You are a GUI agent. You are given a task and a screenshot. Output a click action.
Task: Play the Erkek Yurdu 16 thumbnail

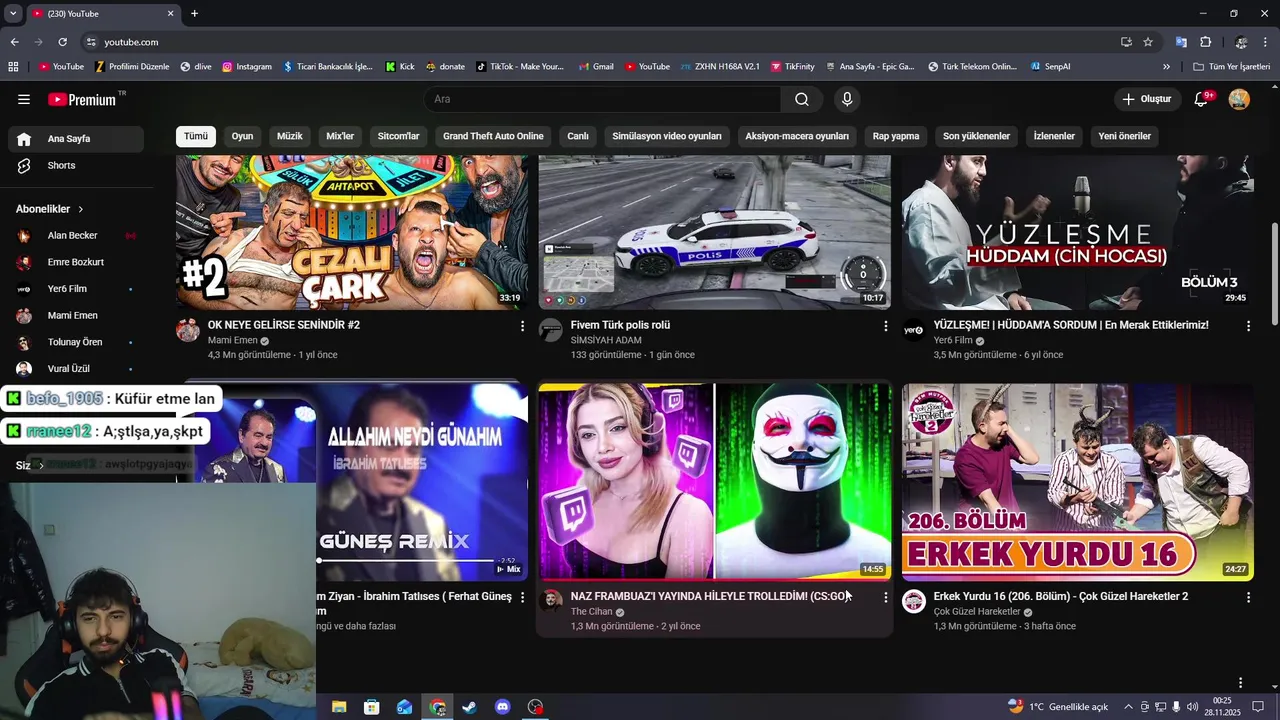click(x=1077, y=482)
